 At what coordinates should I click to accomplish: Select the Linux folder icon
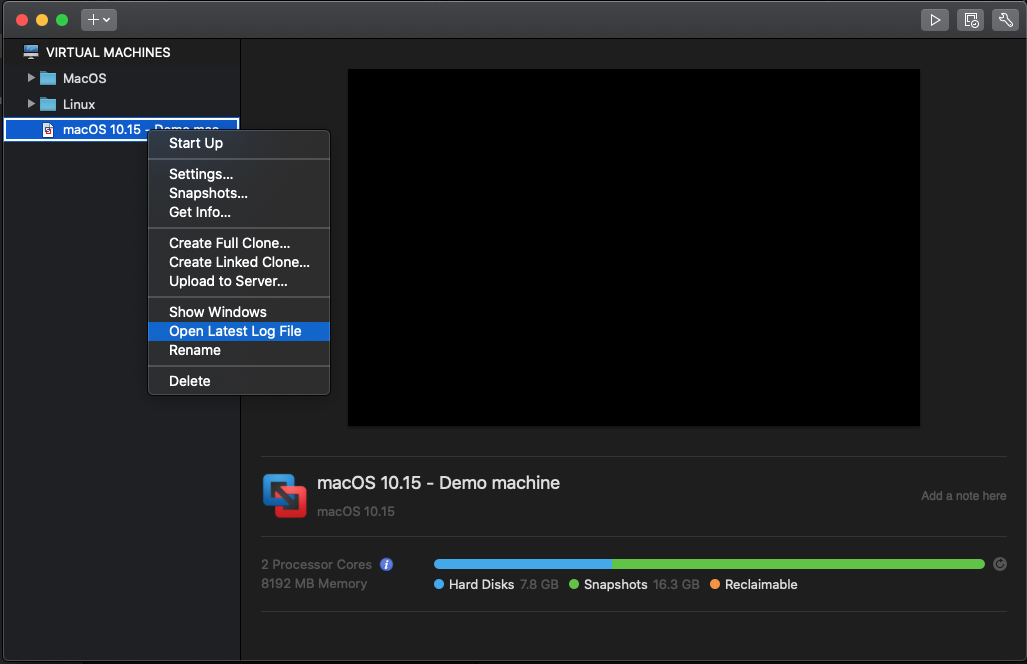pos(48,105)
